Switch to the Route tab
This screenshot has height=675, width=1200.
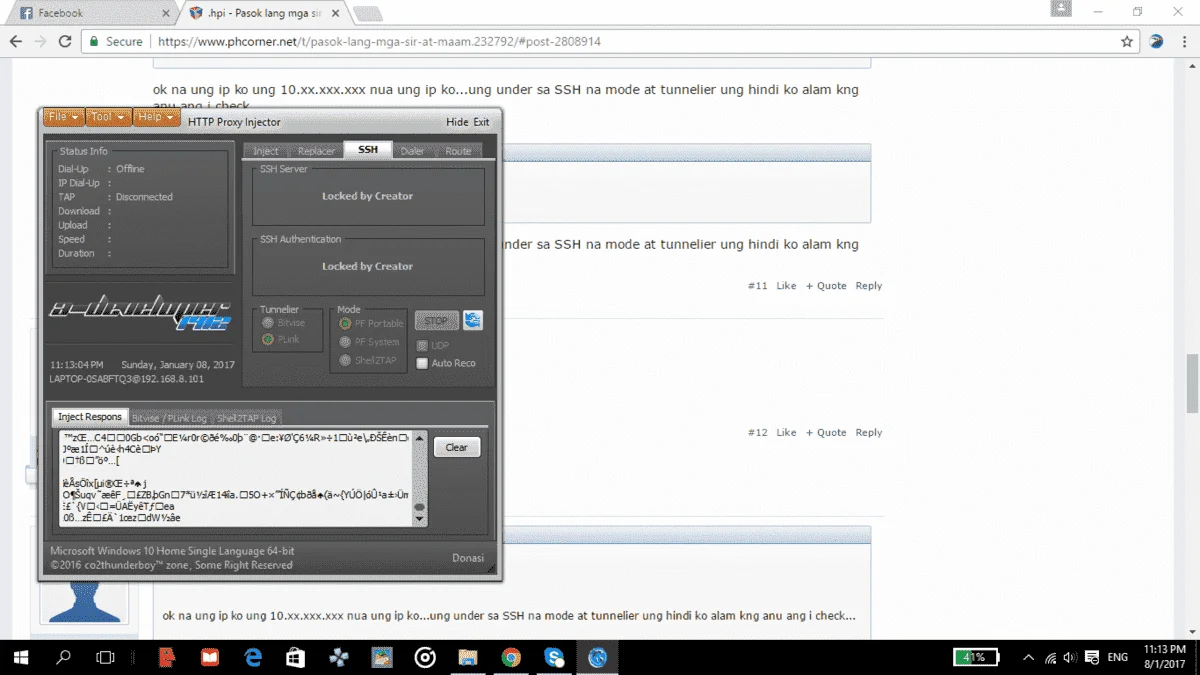pyautogui.click(x=458, y=151)
